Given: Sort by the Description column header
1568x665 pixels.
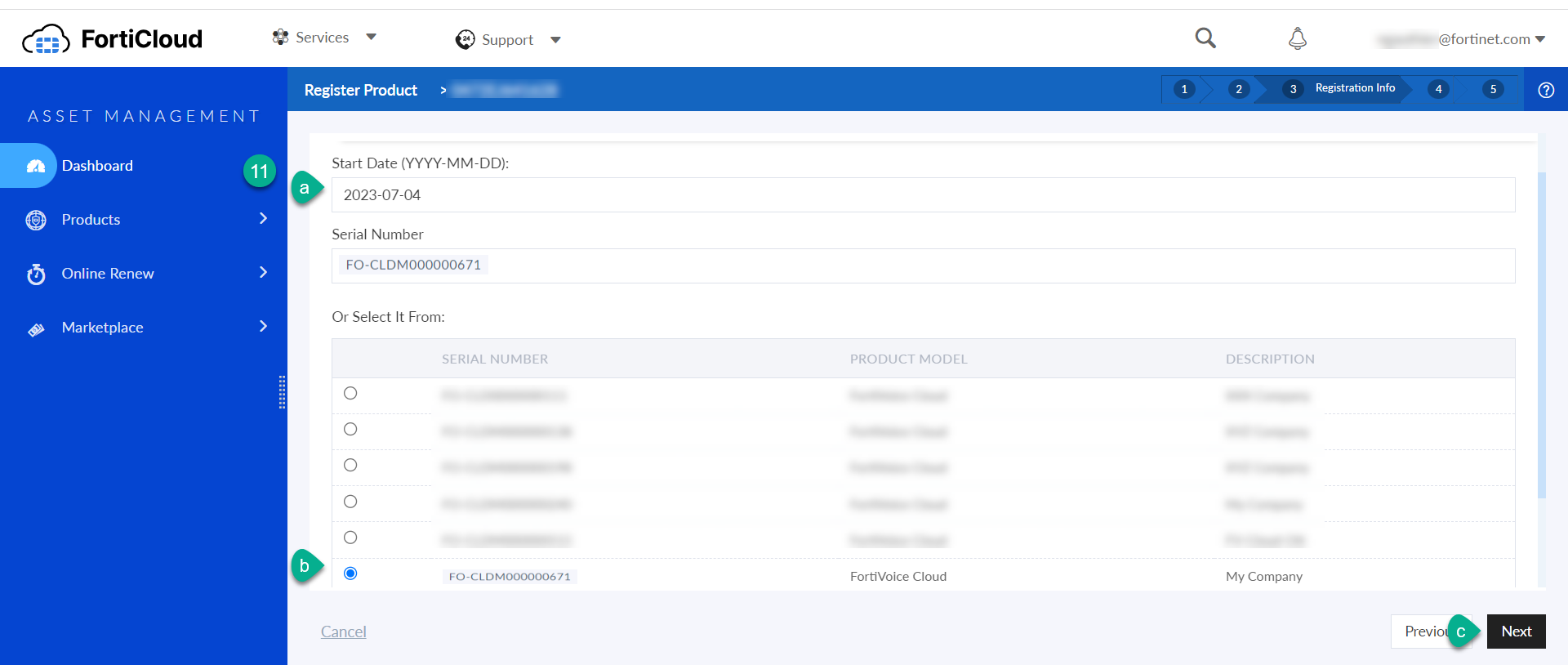Looking at the screenshot, I should click(x=1270, y=359).
